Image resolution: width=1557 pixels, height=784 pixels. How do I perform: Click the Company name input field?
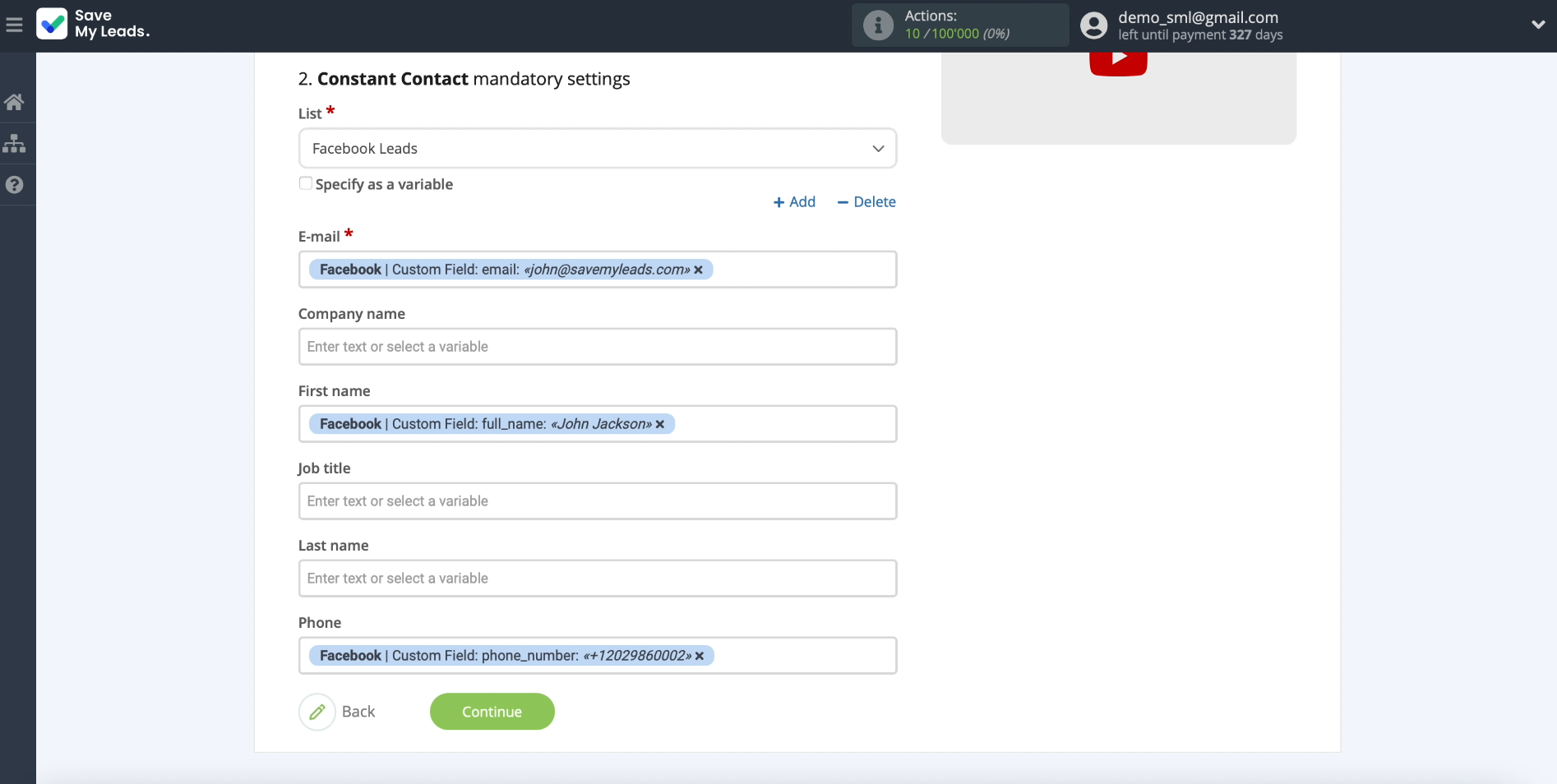(x=598, y=347)
